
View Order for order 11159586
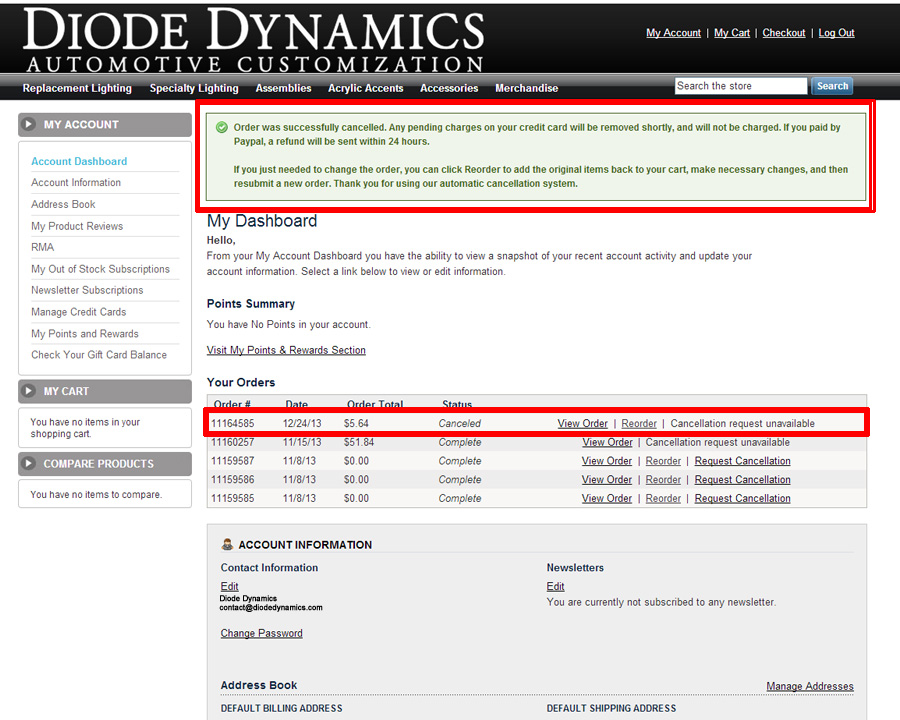pyautogui.click(x=607, y=479)
